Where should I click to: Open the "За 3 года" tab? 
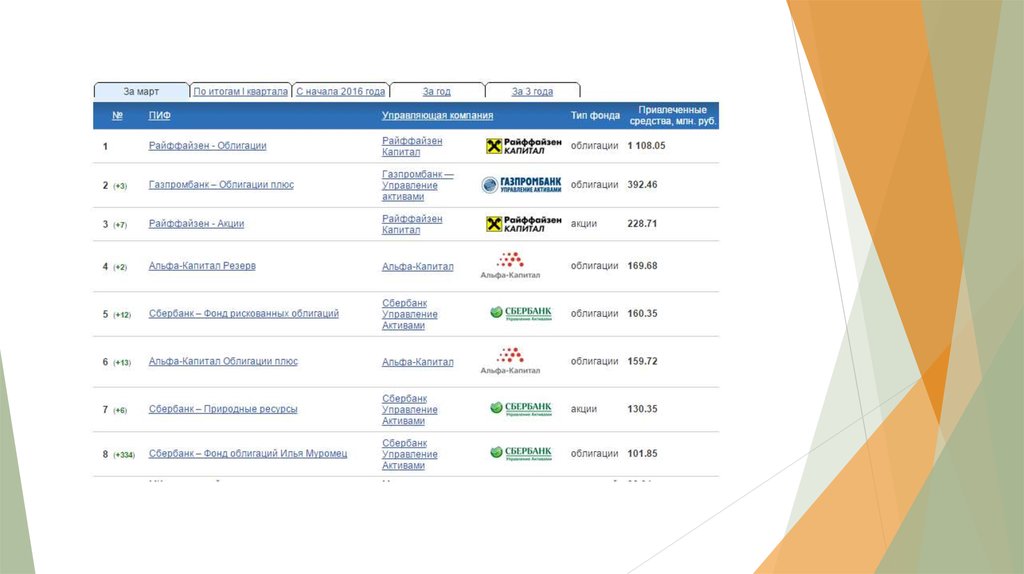point(532,91)
